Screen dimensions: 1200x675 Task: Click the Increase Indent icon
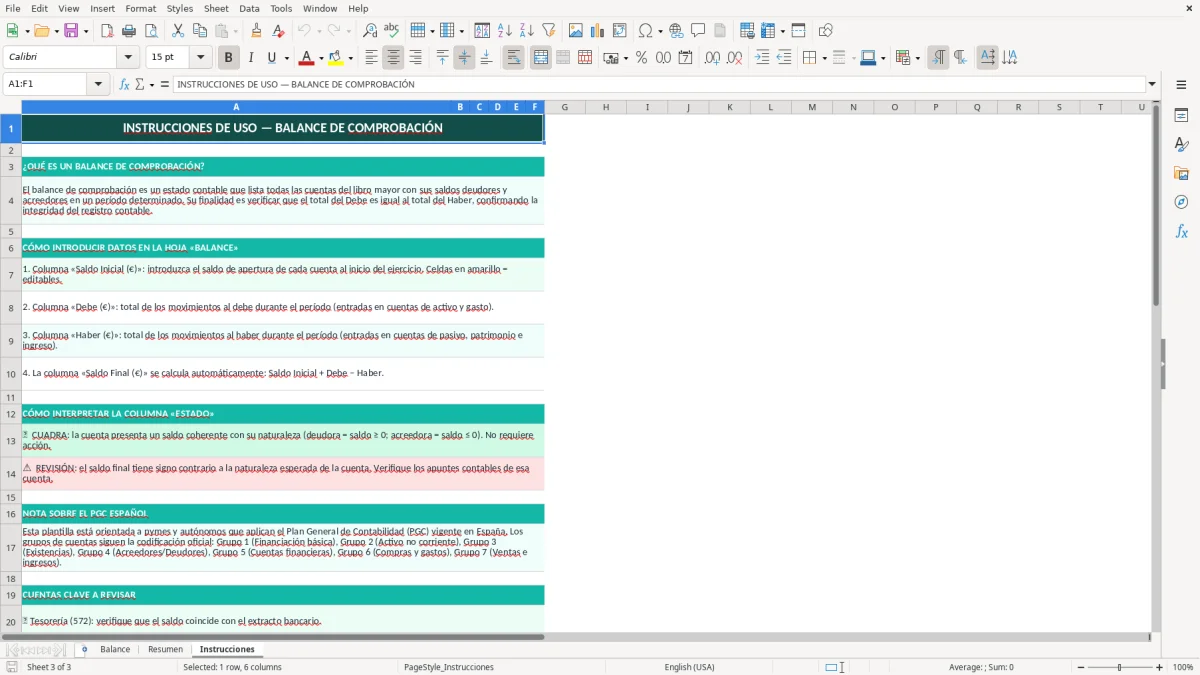click(762, 58)
